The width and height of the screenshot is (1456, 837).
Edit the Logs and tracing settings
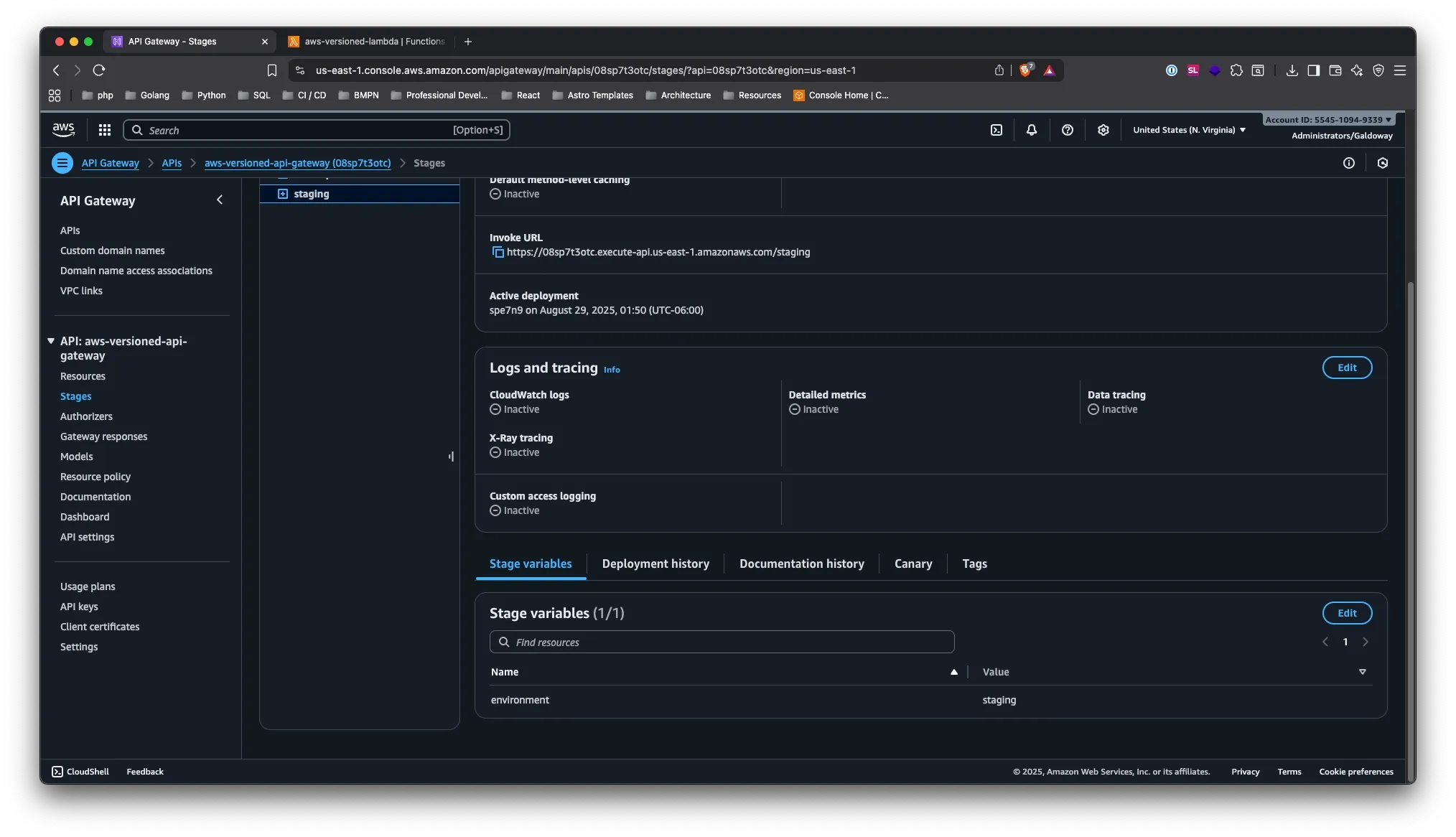tap(1346, 367)
